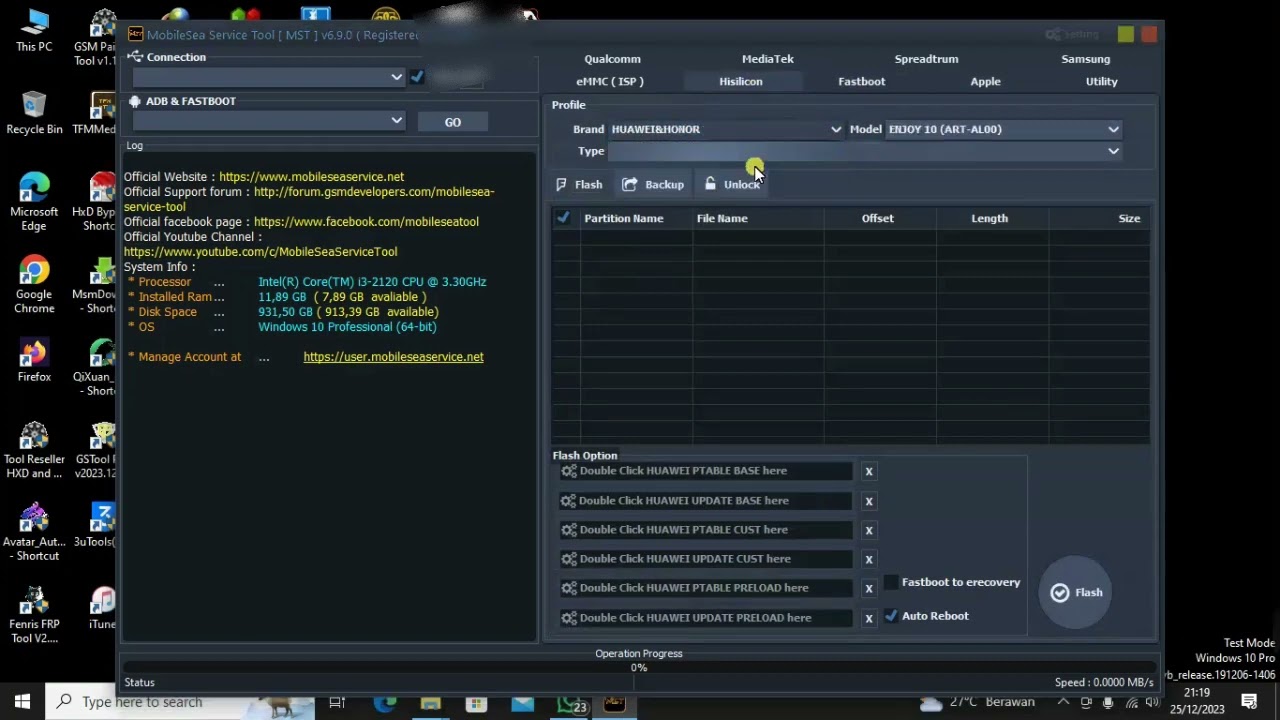This screenshot has height=720, width=1280.
Task: Switch to the Apple tab
Action: click(x=985, y=81)
